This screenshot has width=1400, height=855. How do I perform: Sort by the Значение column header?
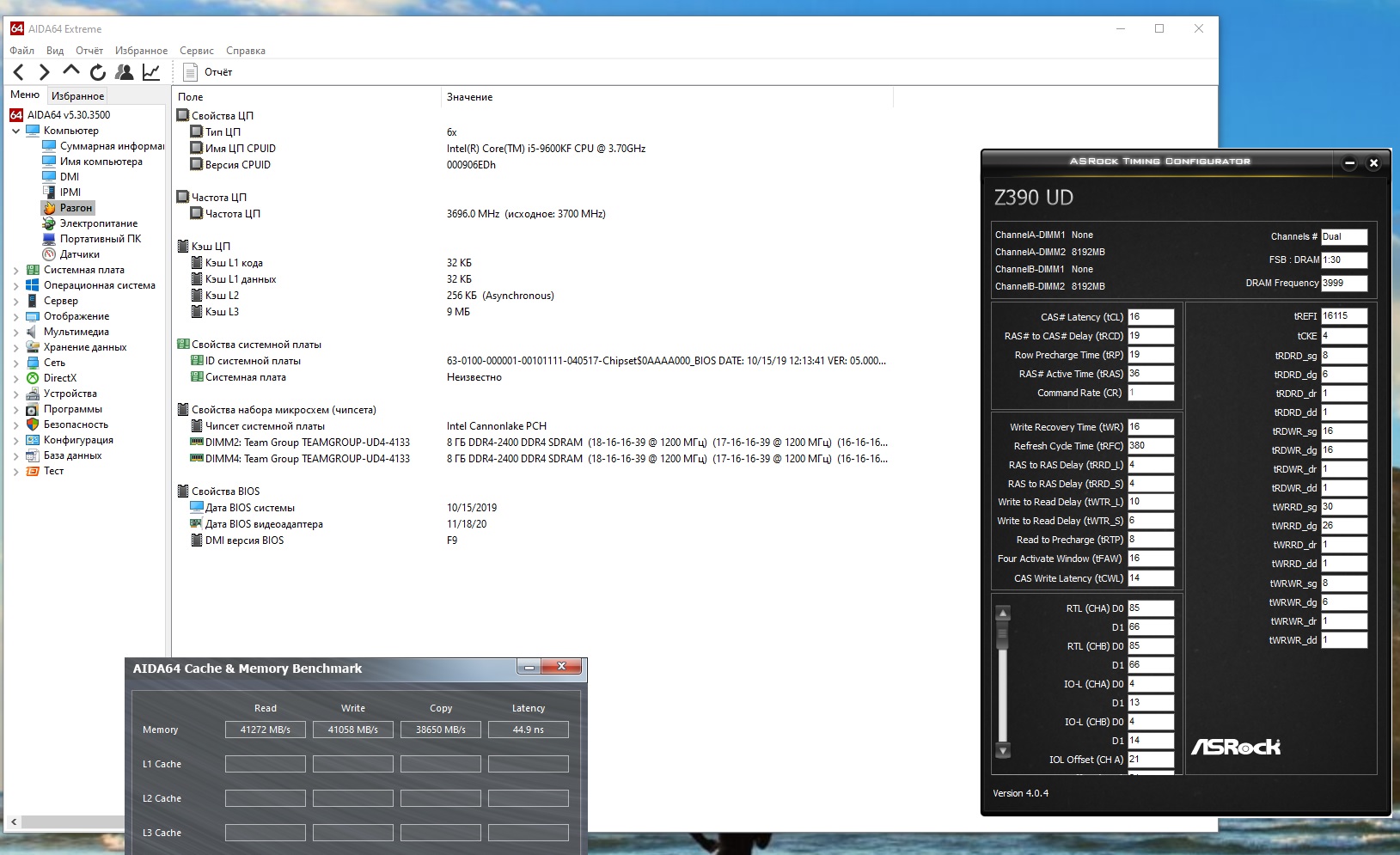click(x=668, y=97)
